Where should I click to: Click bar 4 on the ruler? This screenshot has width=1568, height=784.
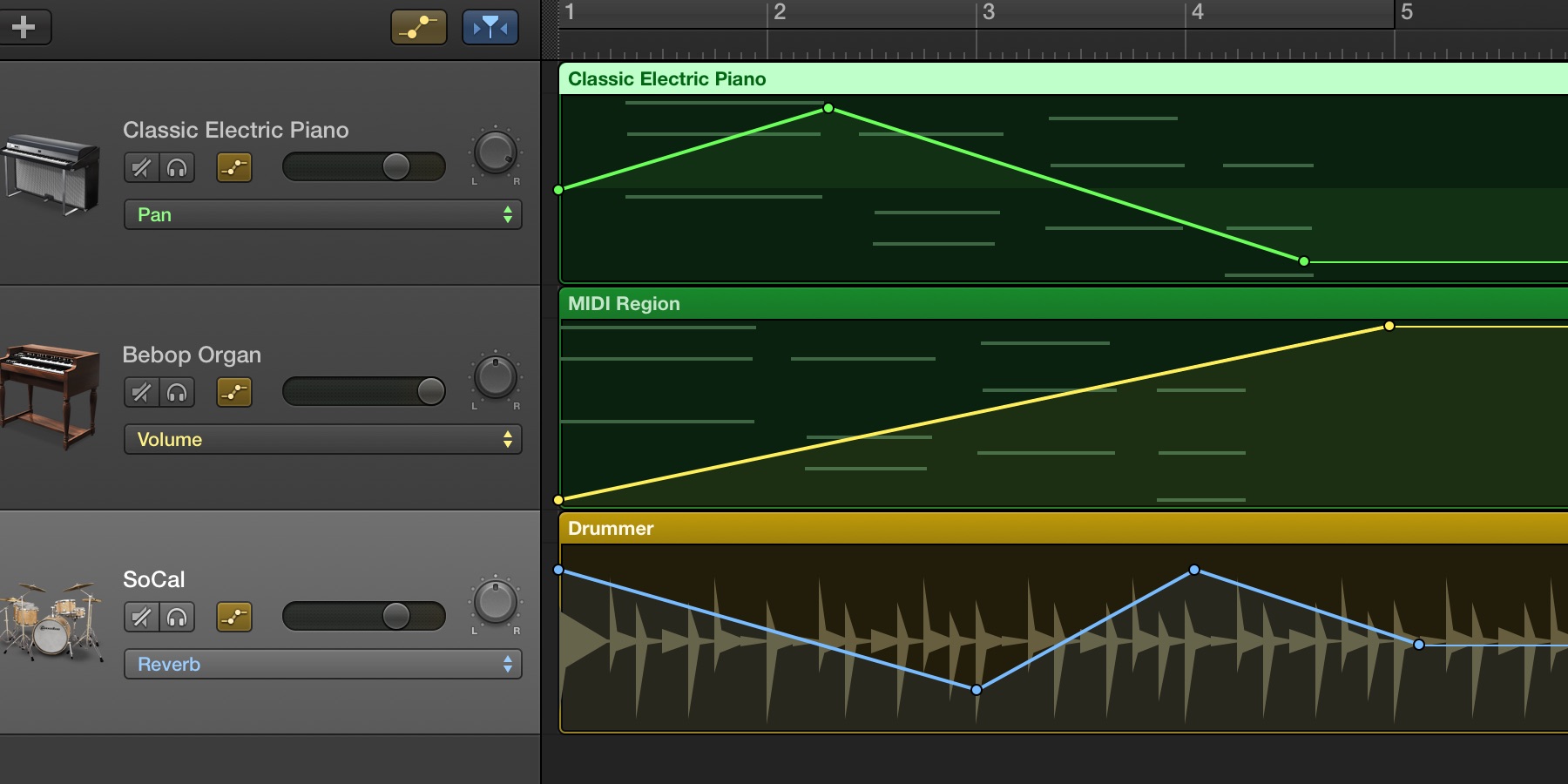point(1198,12)
